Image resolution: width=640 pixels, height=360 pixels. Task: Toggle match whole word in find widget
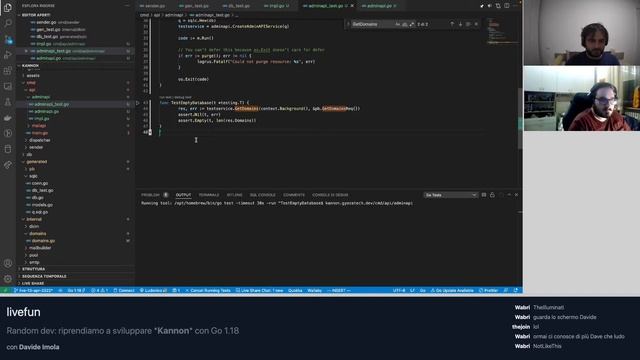pyautogui.click(x=404, y=24)
